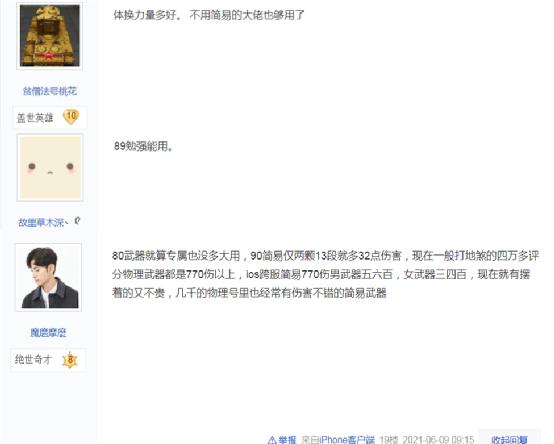Screen dimensions: 554x444
Task: Open the 10 heart level badge
Action: [x=71, y=117]
